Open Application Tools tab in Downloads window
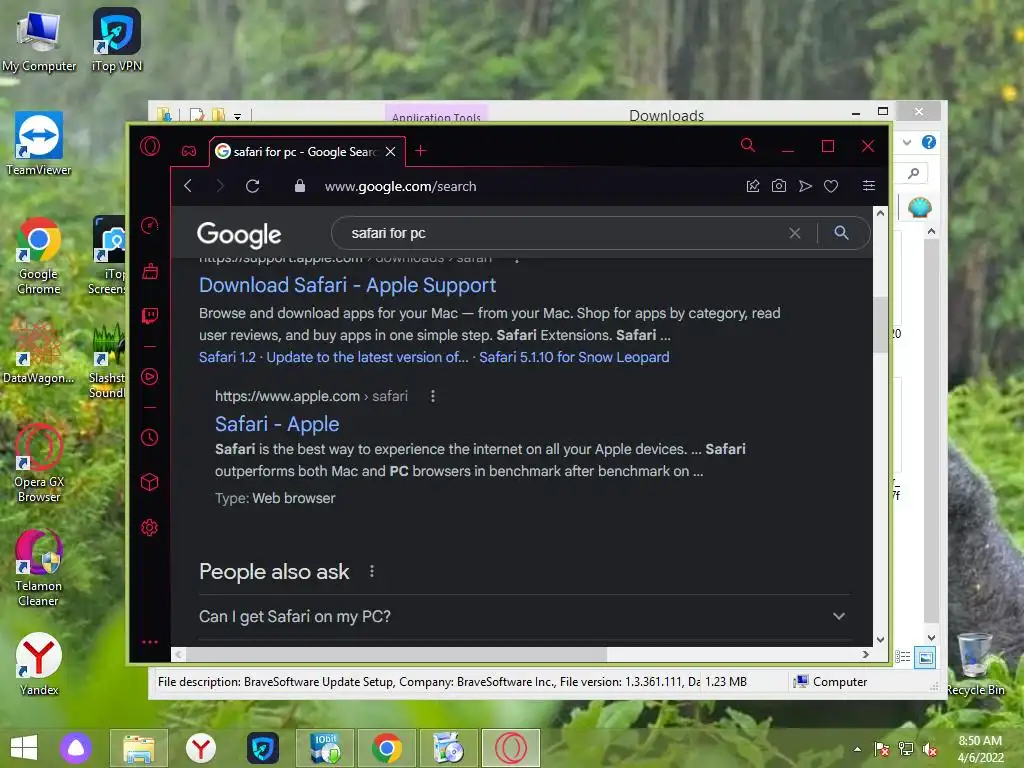 (436, 114)
